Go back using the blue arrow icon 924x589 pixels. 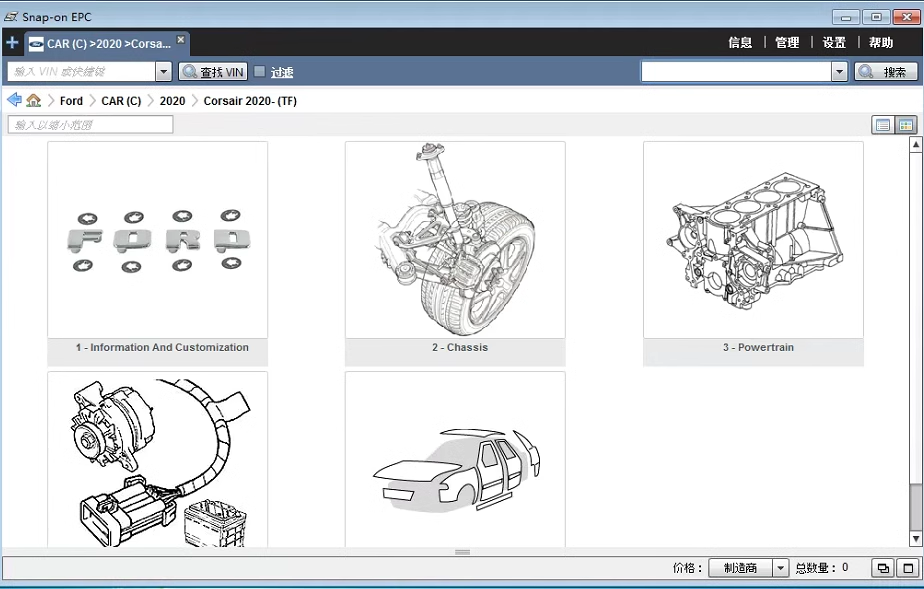tap(14, 100)
